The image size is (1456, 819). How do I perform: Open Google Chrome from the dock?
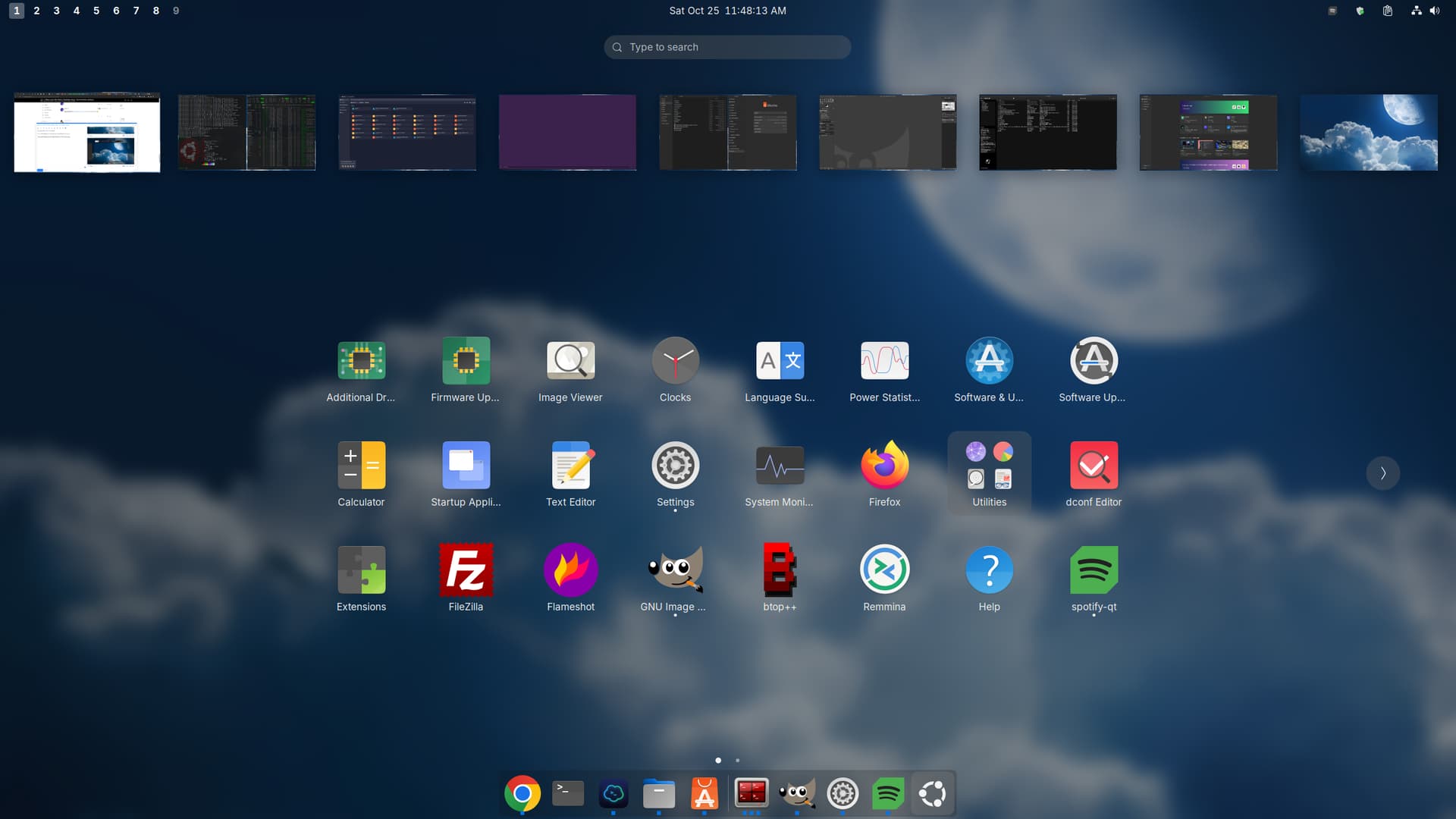[x=522, y=794]
